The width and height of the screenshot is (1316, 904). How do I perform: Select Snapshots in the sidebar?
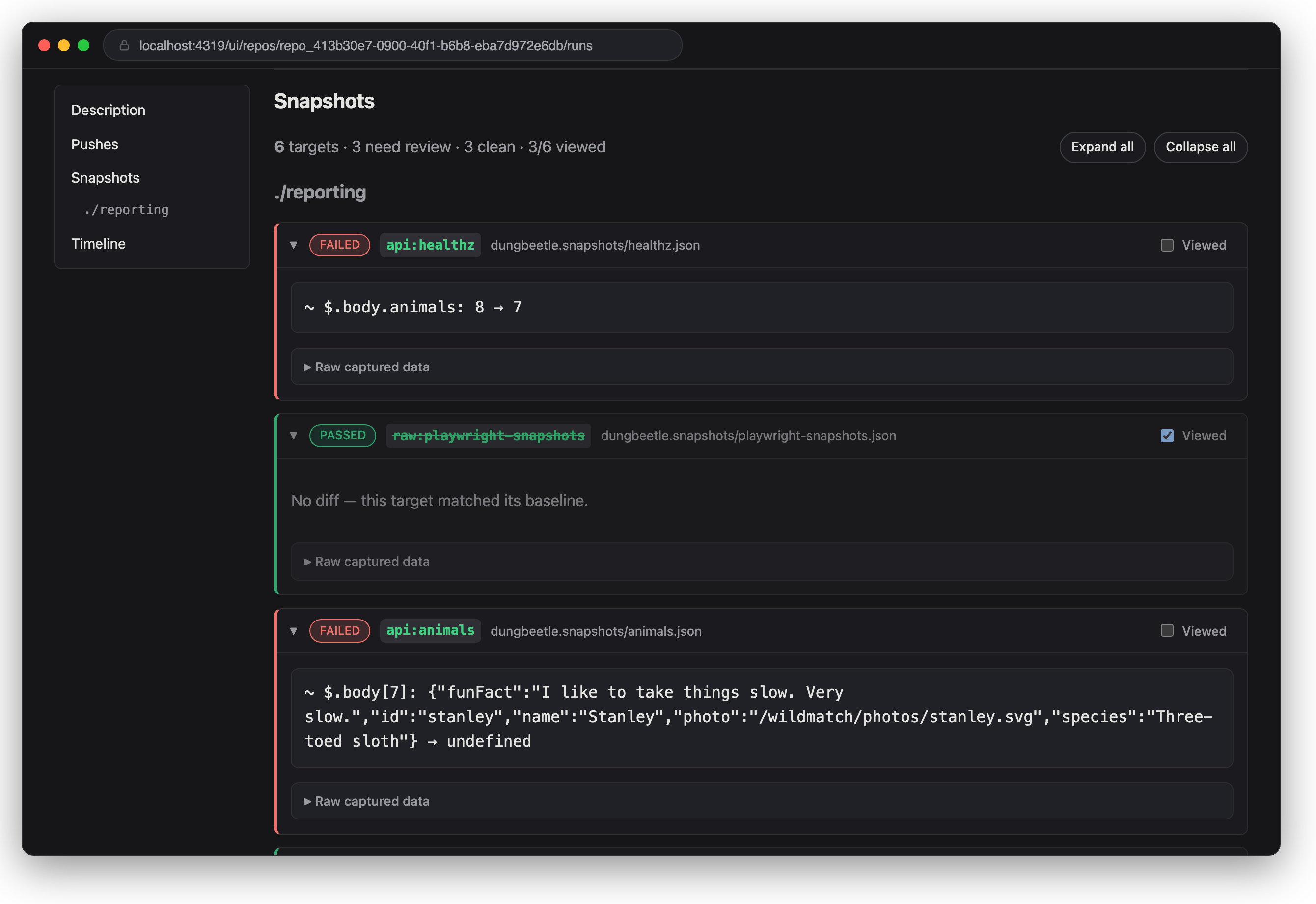pos(105,178)
